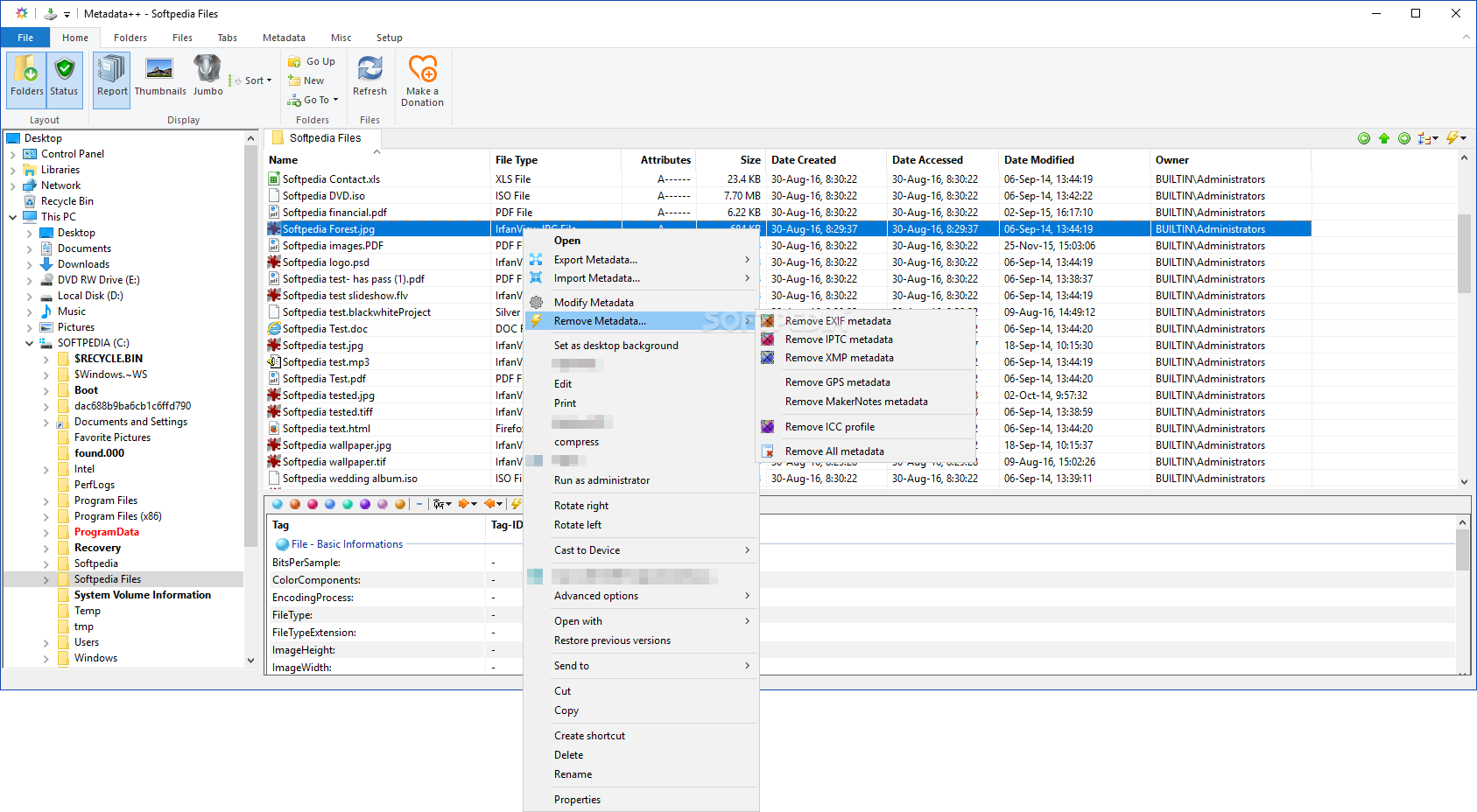
Task: Open Export Metadata submenu
Action: (640, 260)
